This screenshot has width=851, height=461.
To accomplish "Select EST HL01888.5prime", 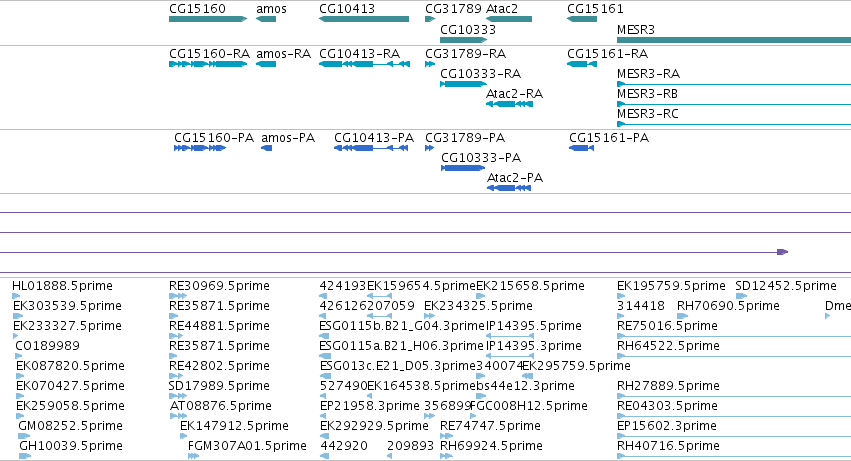I will click(x=62, y=286).
